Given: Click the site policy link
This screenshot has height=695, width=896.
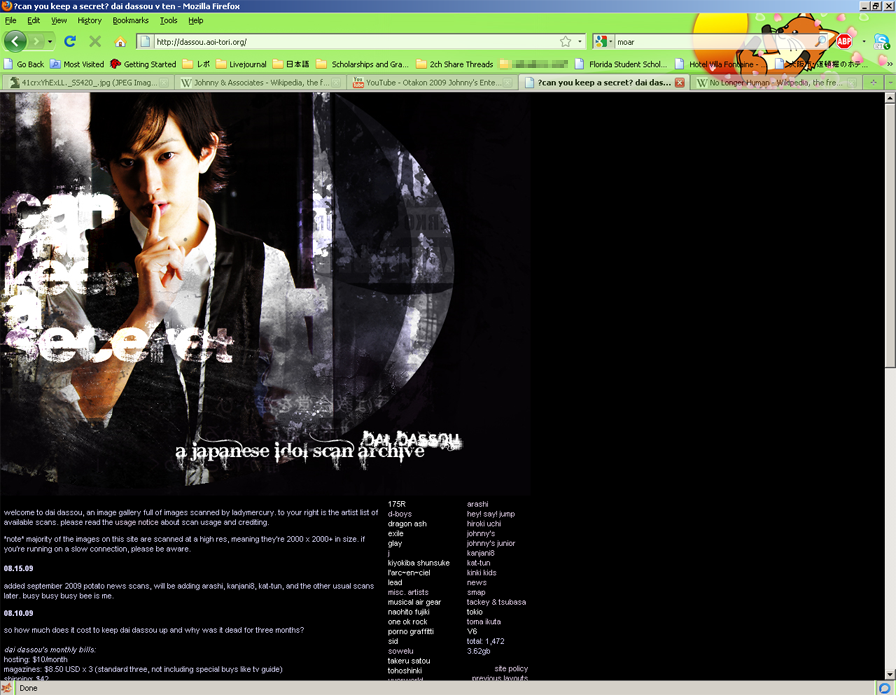Looking at the screenshot, I should pos(511,669).
